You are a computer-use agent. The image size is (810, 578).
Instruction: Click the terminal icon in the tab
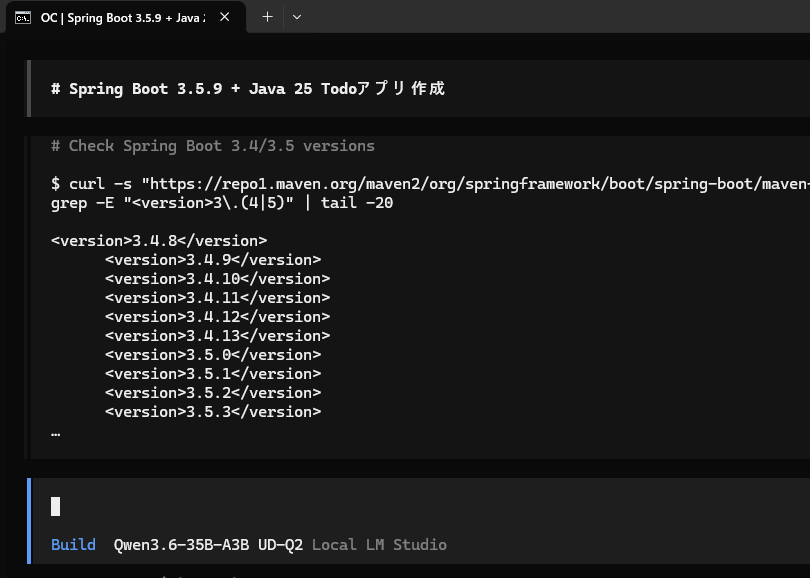(23, 18)
